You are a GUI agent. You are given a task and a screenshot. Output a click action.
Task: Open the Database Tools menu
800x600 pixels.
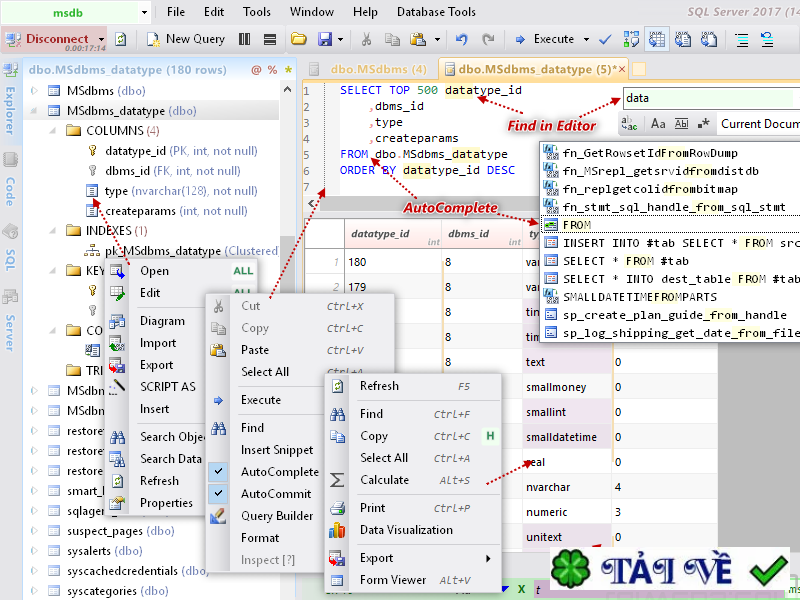[436, 12]
